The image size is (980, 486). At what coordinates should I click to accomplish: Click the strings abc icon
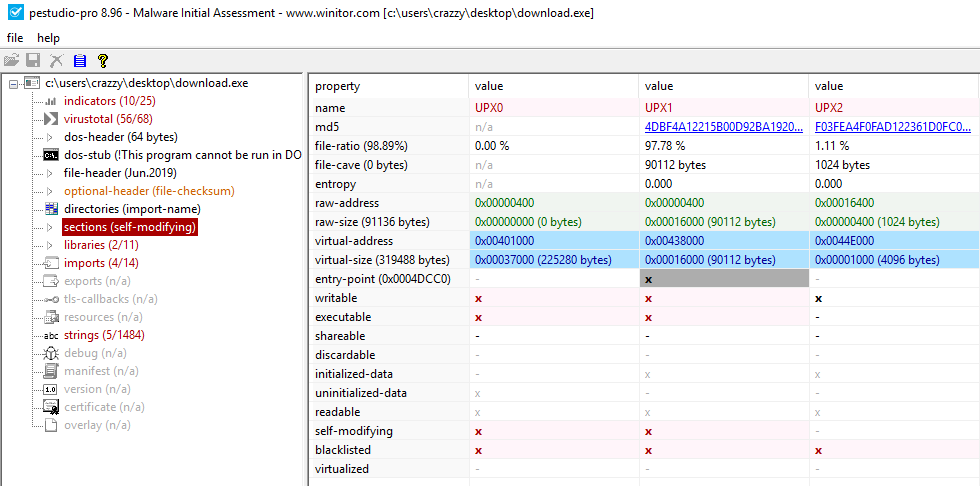coord(51,335)
